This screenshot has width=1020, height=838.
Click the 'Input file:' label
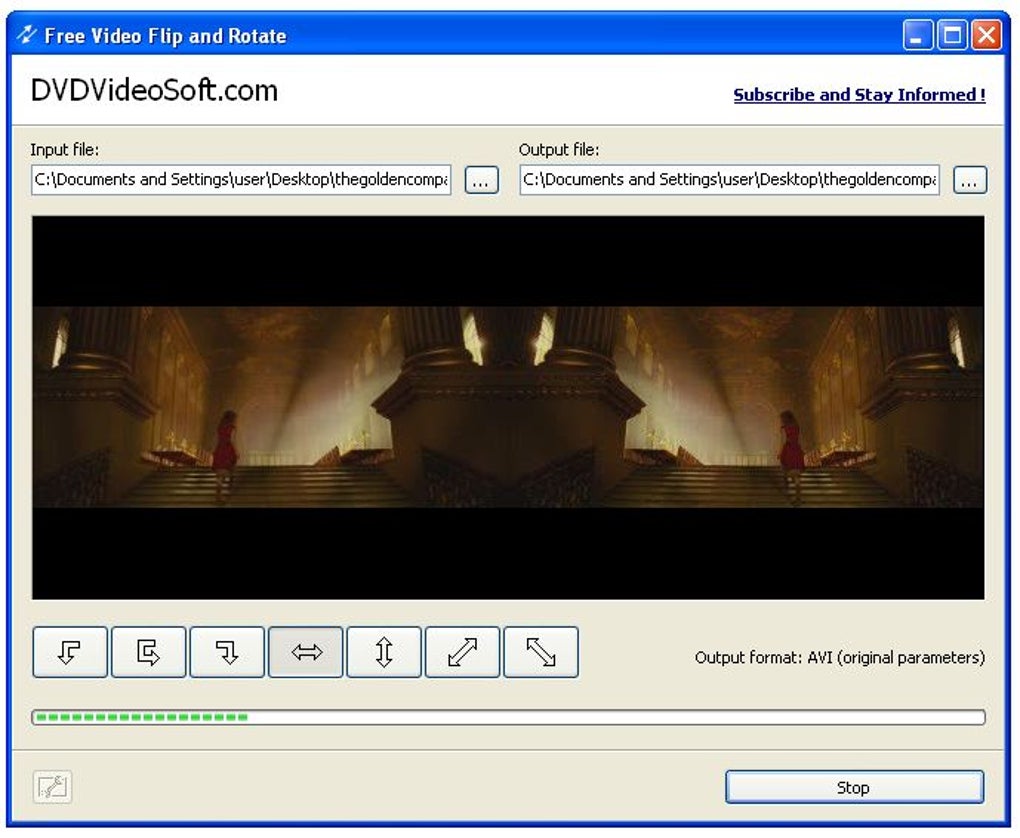click(64, 150)
